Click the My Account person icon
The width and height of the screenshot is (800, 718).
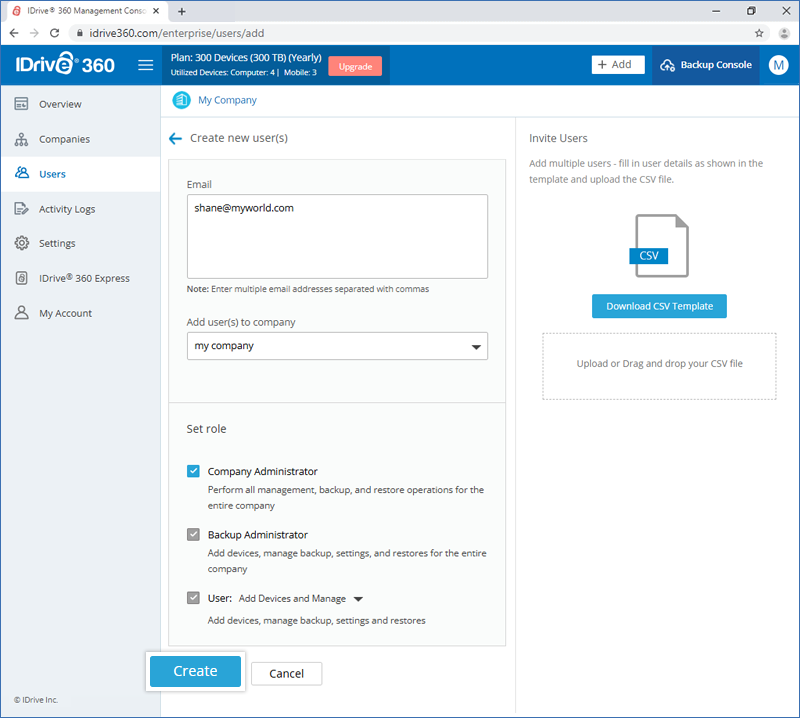(x=21, y=313)
